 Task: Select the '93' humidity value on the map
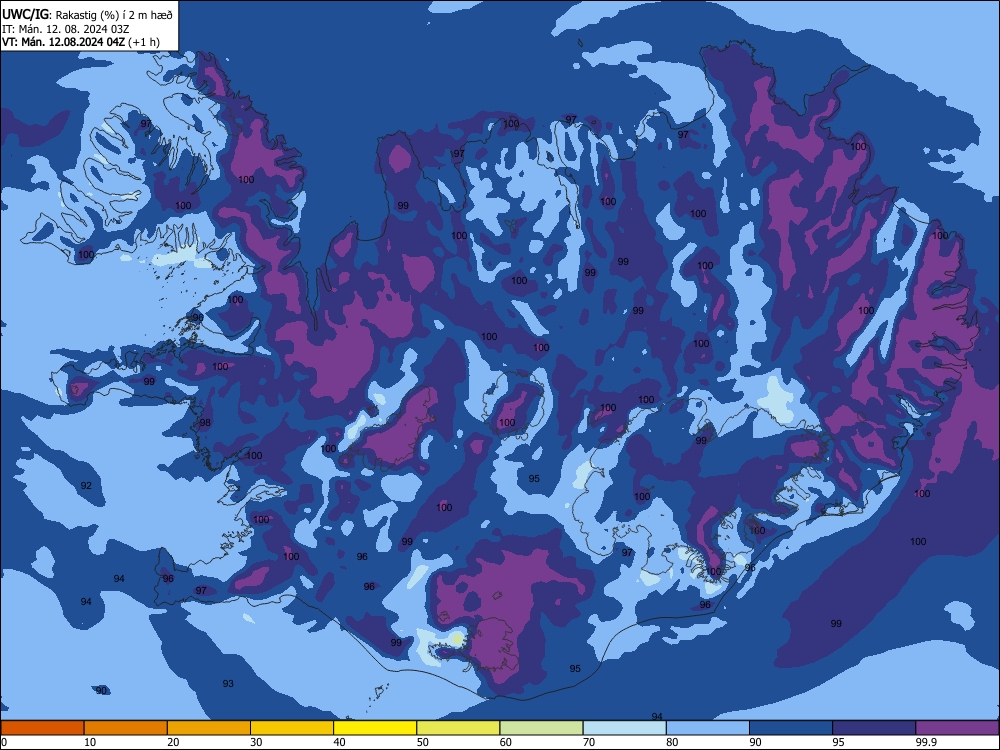228,683
